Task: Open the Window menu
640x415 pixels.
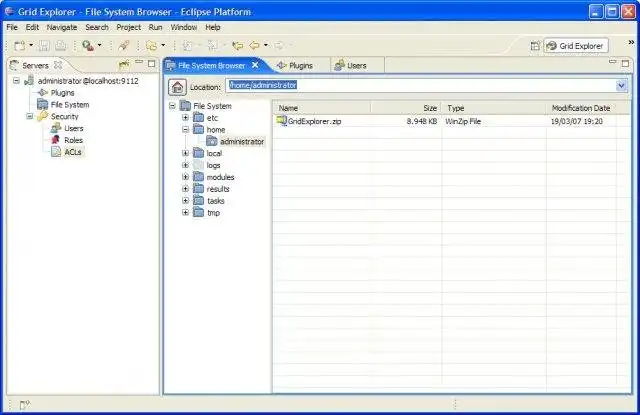Action: click(184, 27)
